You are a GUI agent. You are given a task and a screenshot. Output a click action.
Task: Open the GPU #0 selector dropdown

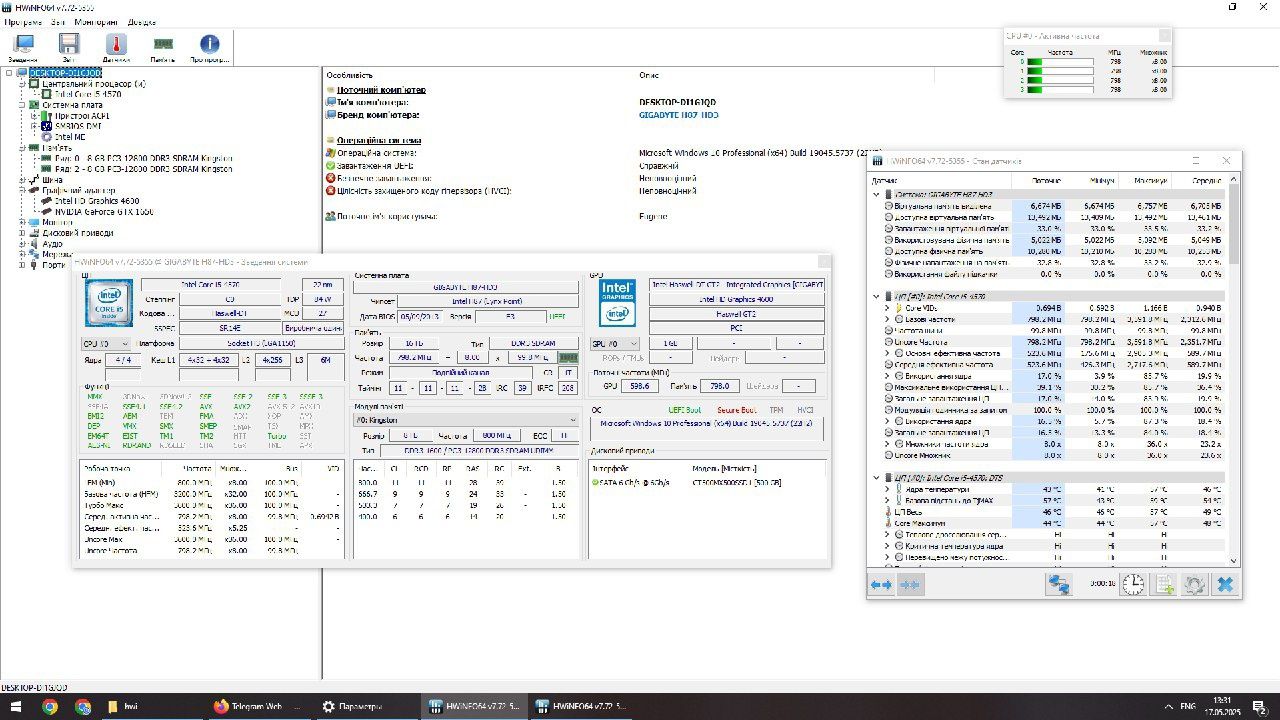tap(616, 344)
